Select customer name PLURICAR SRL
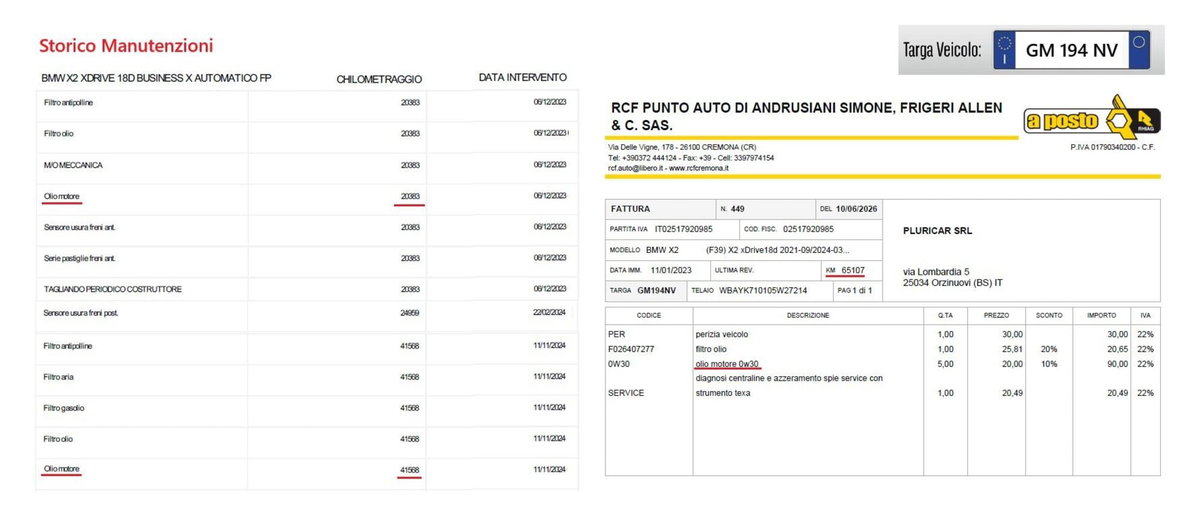Image resolution: width=1200 pixels, height=526 pixels. 937,230
